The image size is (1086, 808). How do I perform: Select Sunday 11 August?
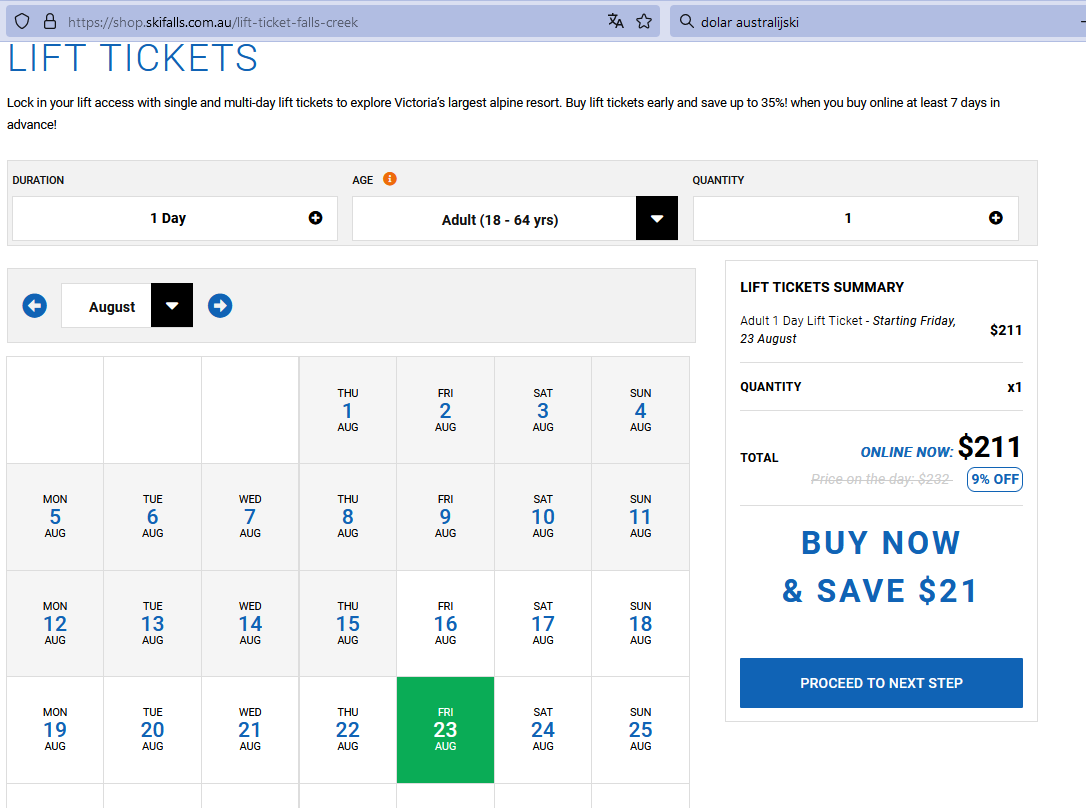[641, 517]
